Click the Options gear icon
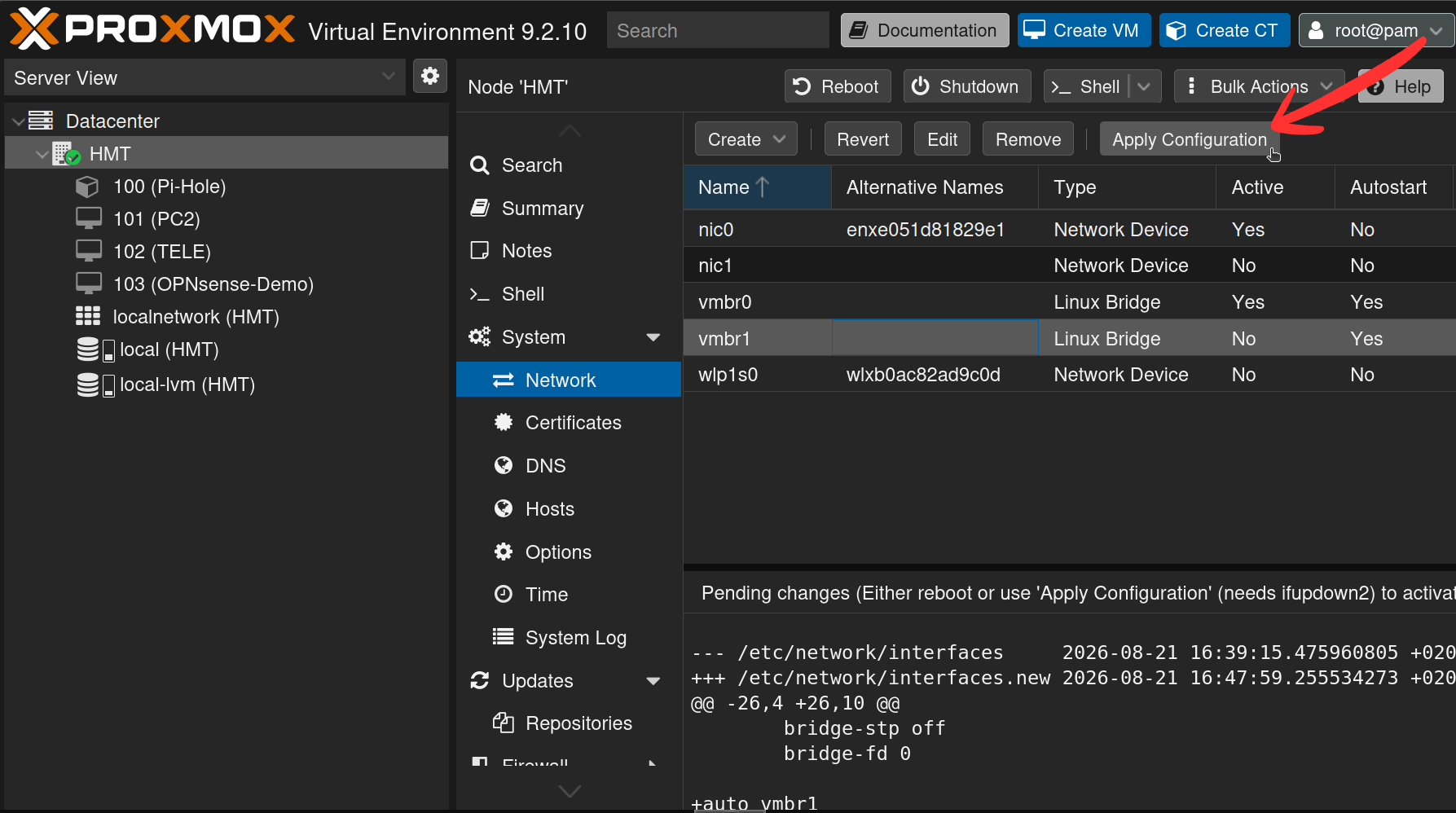Viewport: 1456px width, 813px height. click(504, 552)
